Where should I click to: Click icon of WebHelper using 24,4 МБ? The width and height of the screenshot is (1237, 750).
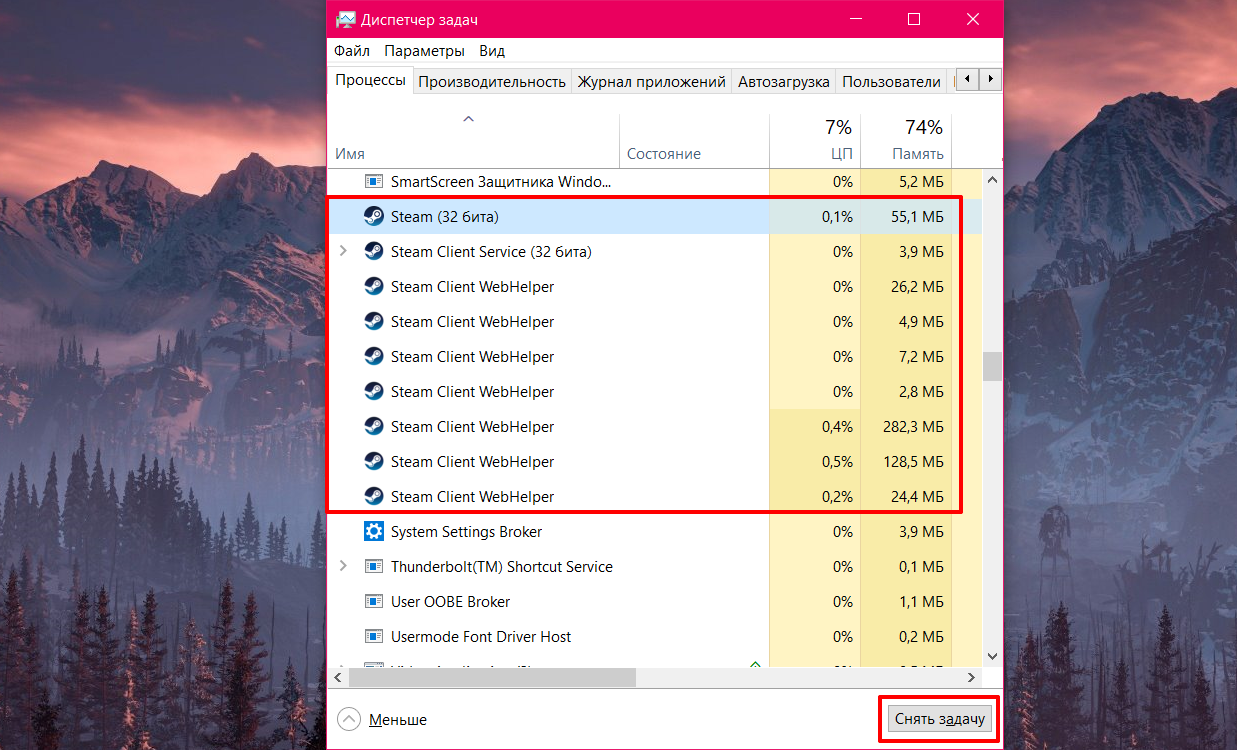tap(374, 497)
